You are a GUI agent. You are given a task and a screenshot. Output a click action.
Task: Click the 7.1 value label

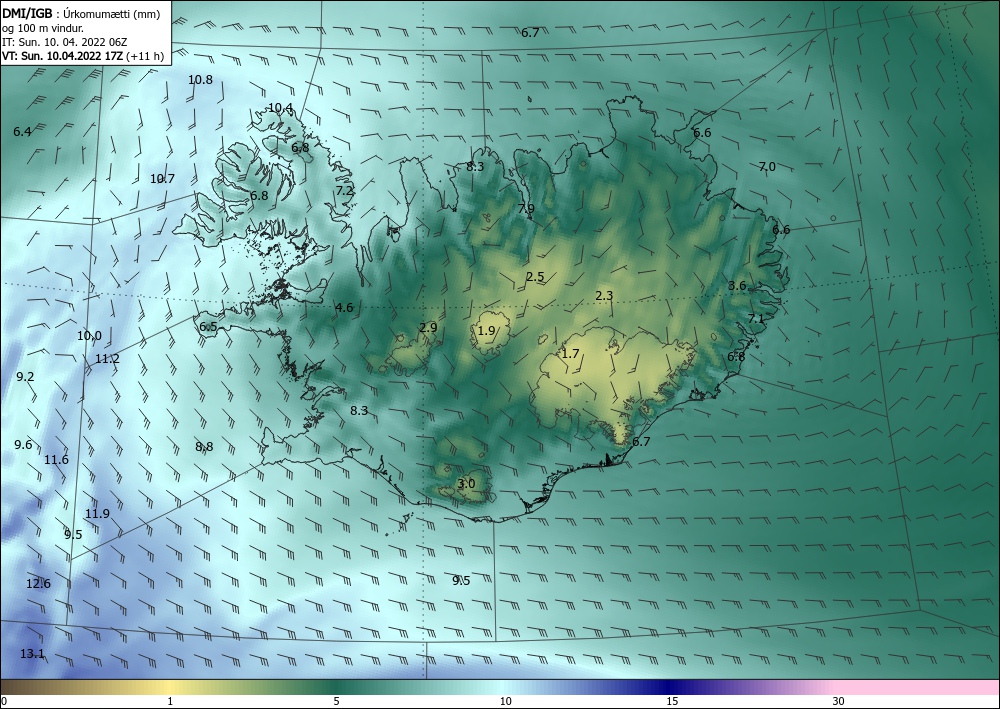pos(756,318)
